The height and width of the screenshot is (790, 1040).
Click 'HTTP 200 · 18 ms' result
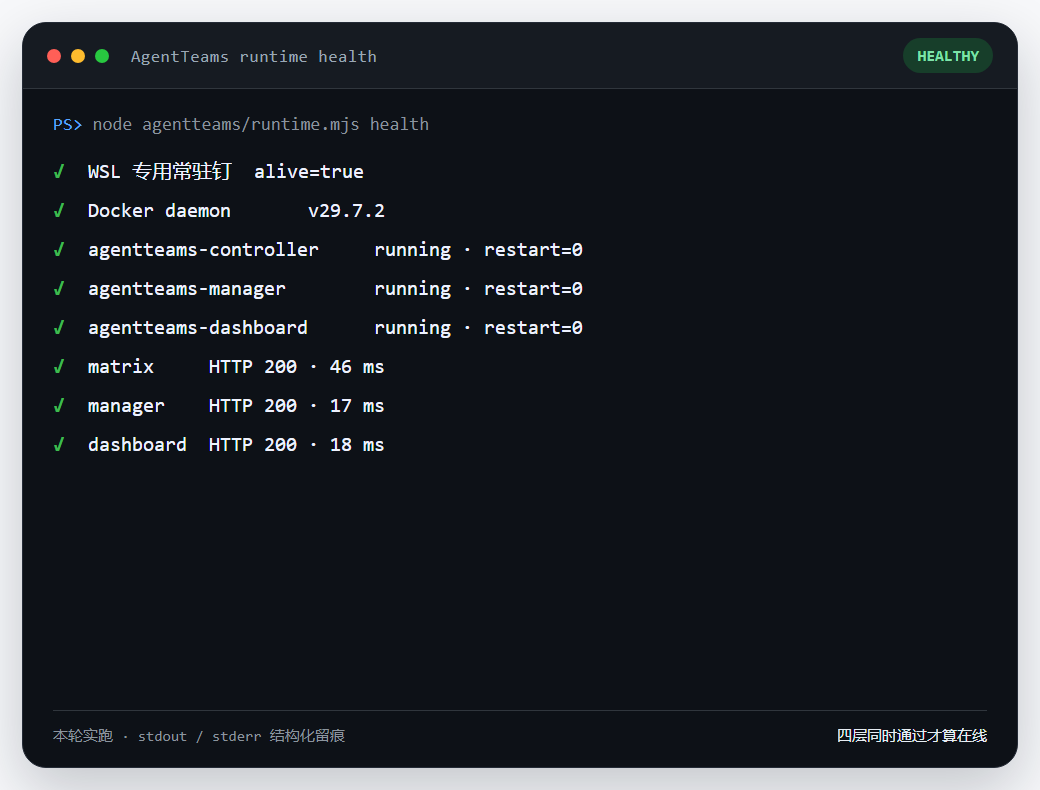coord(296,445)
